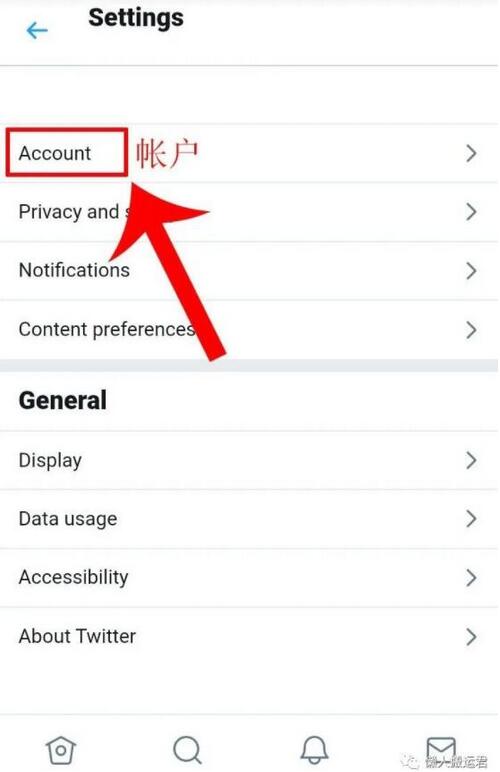Tap the Data usage chevron
Viewport: 500px width, 772px height.
tap(471, 519)
